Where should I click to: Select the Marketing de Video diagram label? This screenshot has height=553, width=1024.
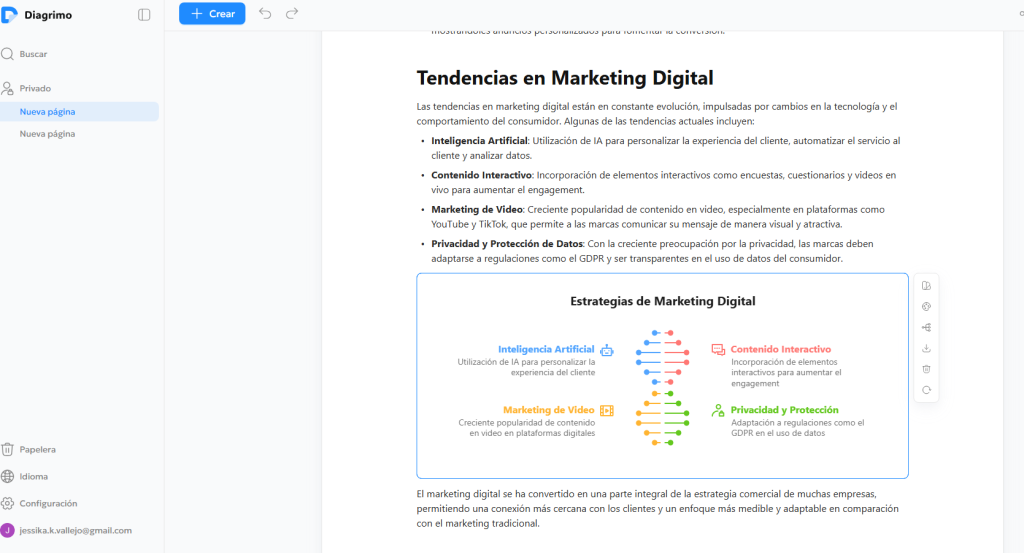pyautogui.click(x=549, y=410)
